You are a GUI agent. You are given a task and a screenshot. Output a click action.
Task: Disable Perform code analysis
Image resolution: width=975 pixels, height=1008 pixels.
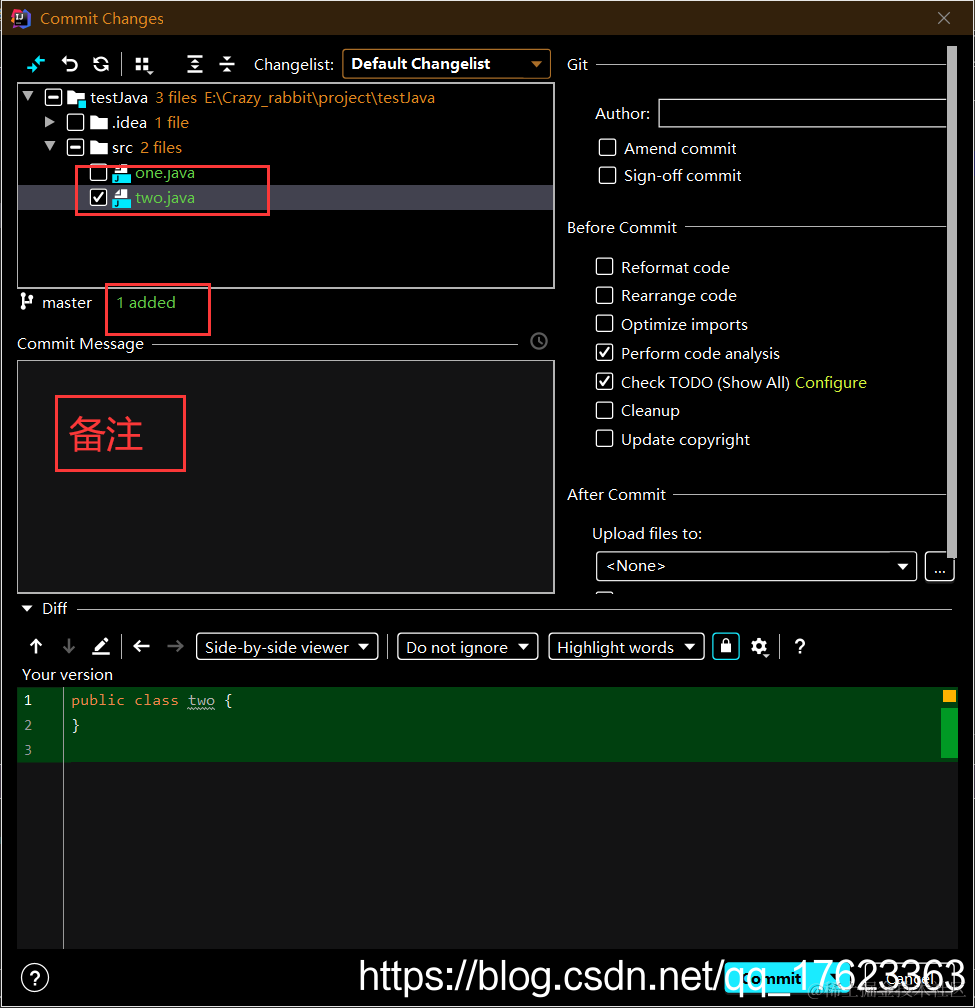tap(604, 352)
